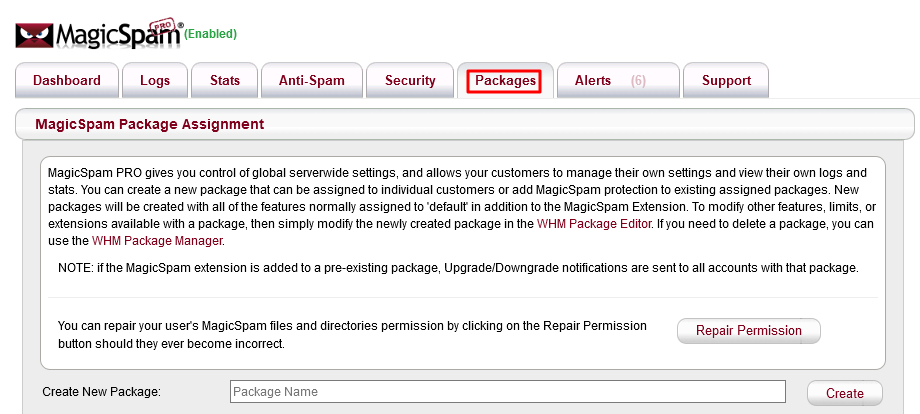Viewport: 920px width, 414px height.
Task: Click the MagicSpam PRO logo
Action: click(98, 33)
